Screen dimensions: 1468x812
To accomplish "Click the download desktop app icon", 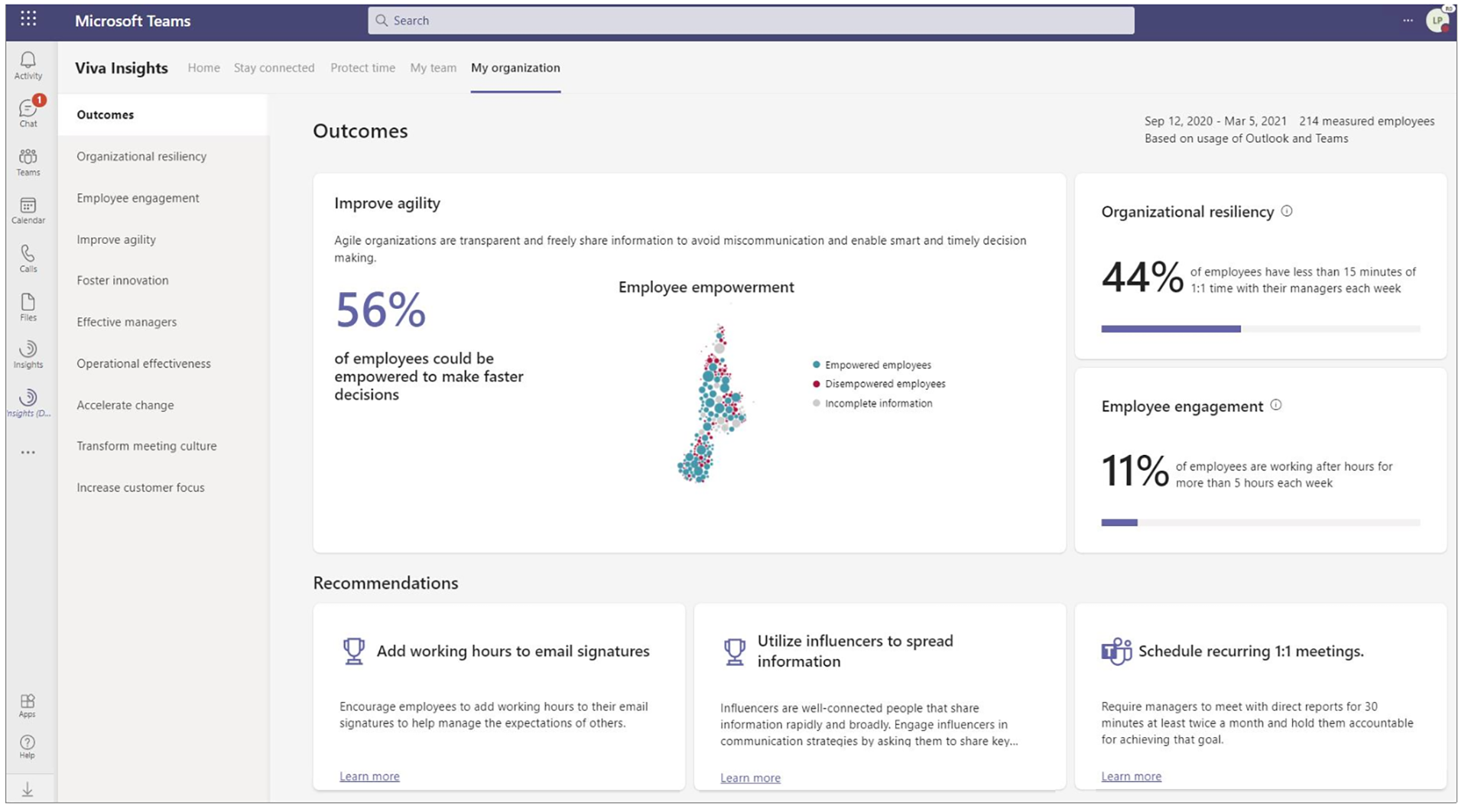I will pyautogui.click(x=28, y=790).
